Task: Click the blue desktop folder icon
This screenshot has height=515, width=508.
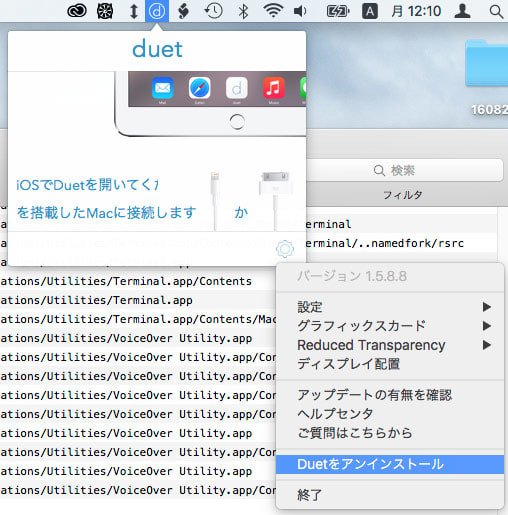Action: [x=487, y=63]
